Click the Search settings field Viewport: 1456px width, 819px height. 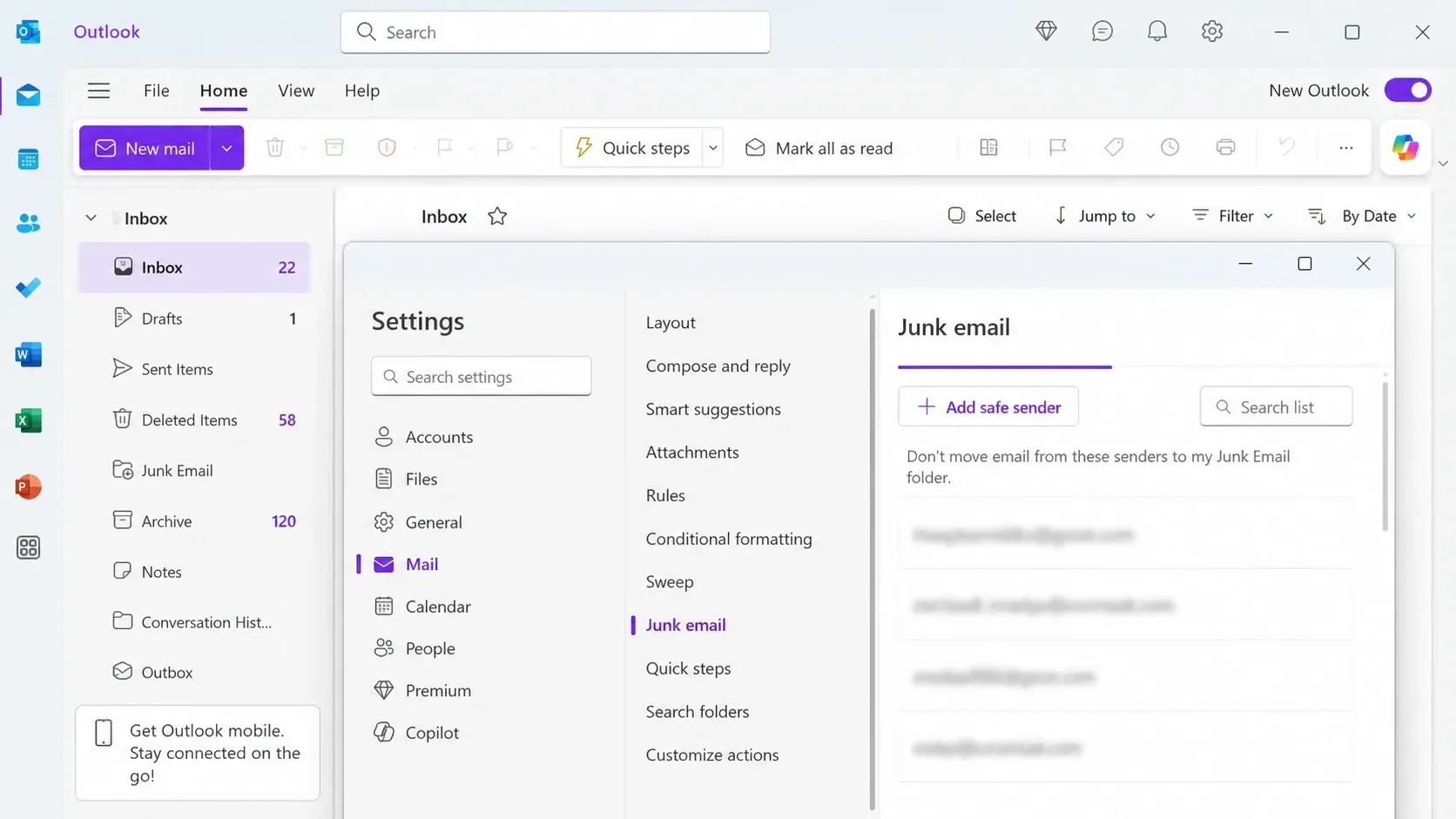tap(482, 376)
